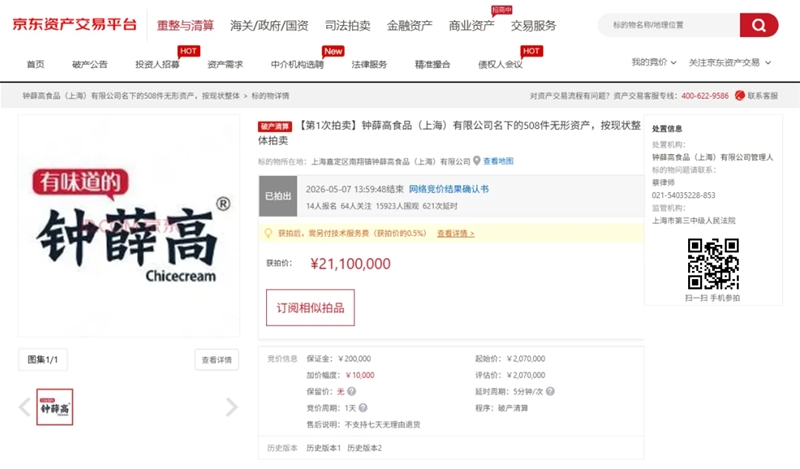This screenshot has height=469, width=800.
Task: Click the 联系客服 link
Action: click(x=763, y=95)
